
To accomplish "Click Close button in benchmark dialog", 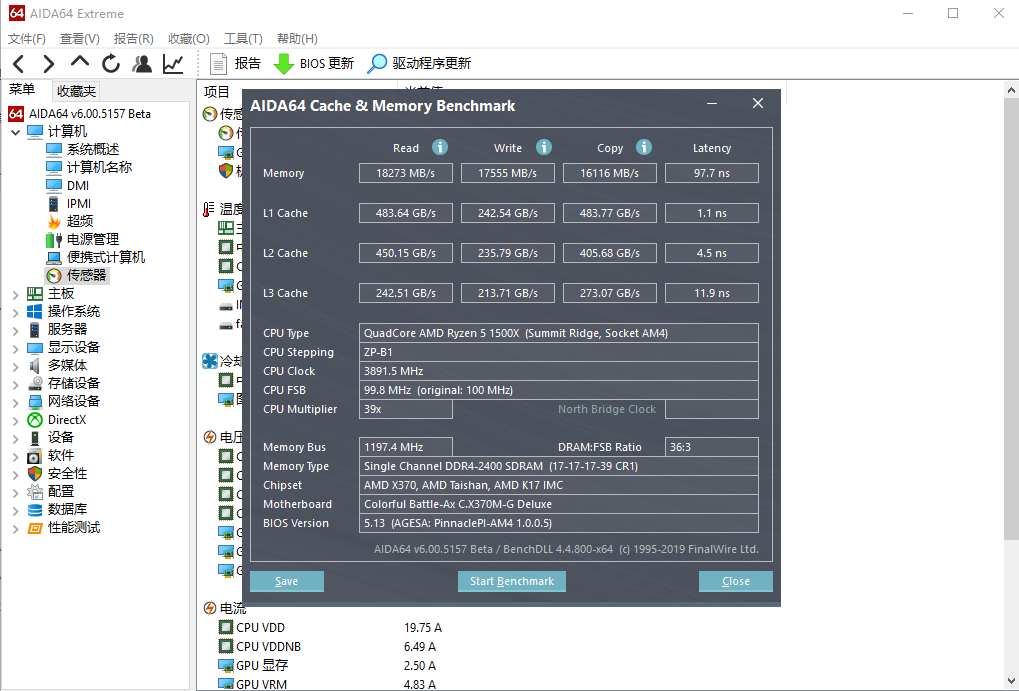I will tap(736, 581).
